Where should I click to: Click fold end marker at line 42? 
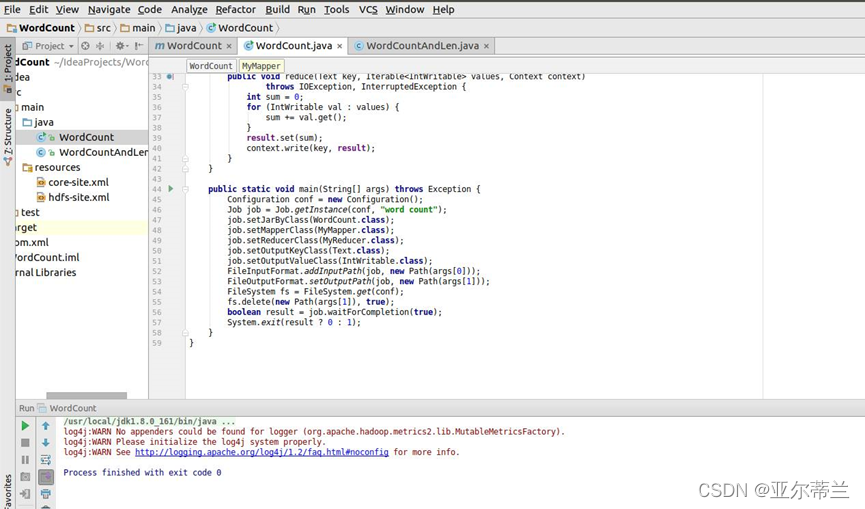185,169
